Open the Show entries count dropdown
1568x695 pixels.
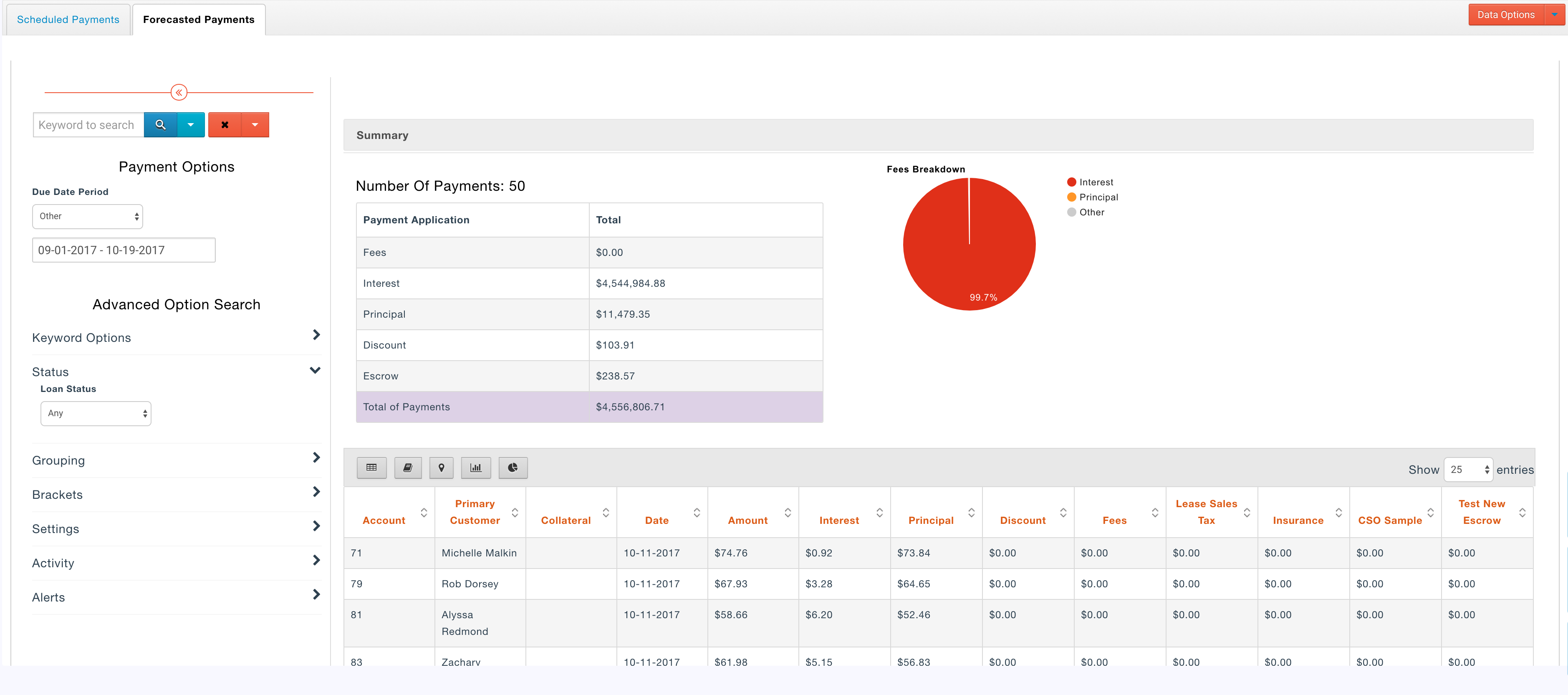1468,470
